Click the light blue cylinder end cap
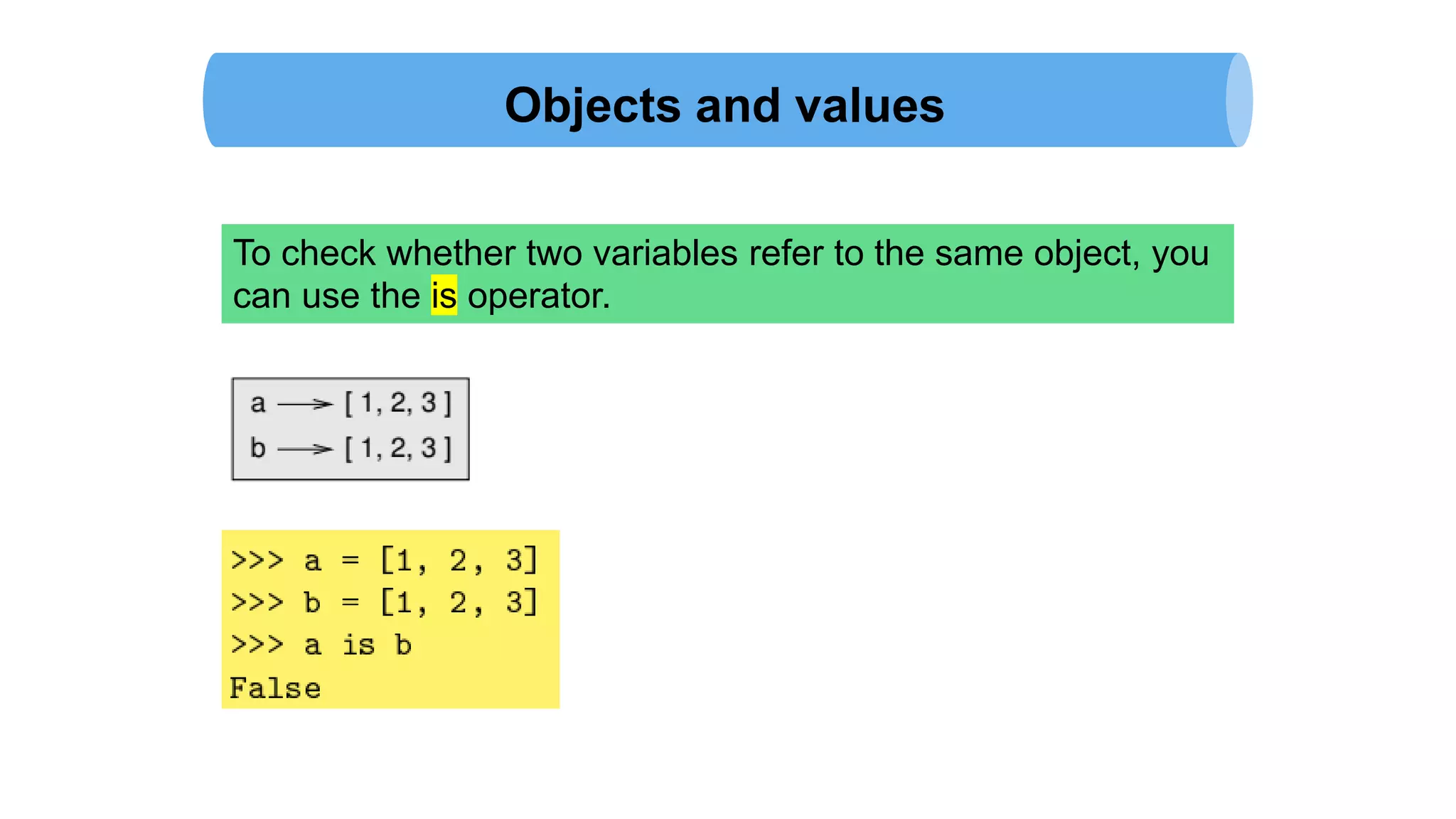 [x=1238, y=100]
